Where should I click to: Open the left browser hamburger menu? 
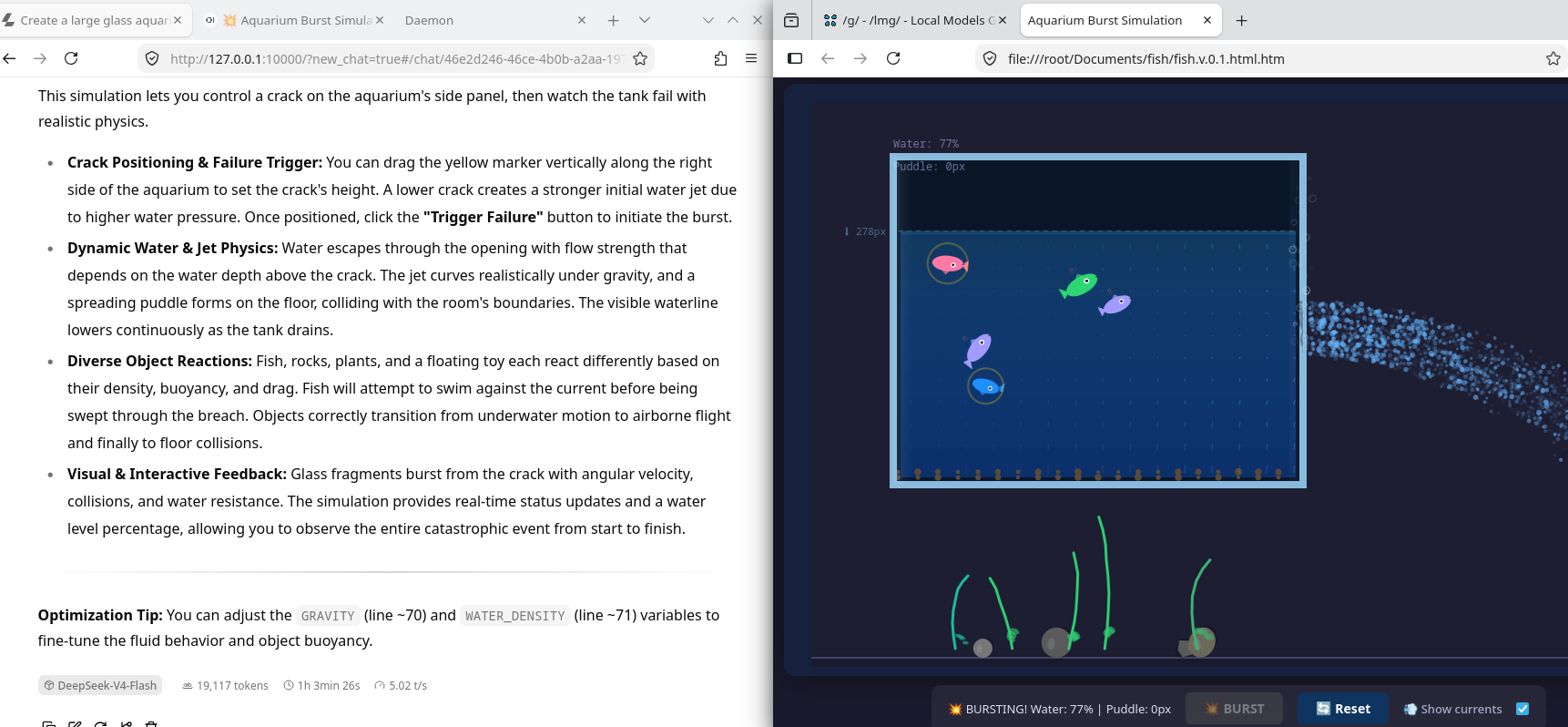tap(751, 58)
